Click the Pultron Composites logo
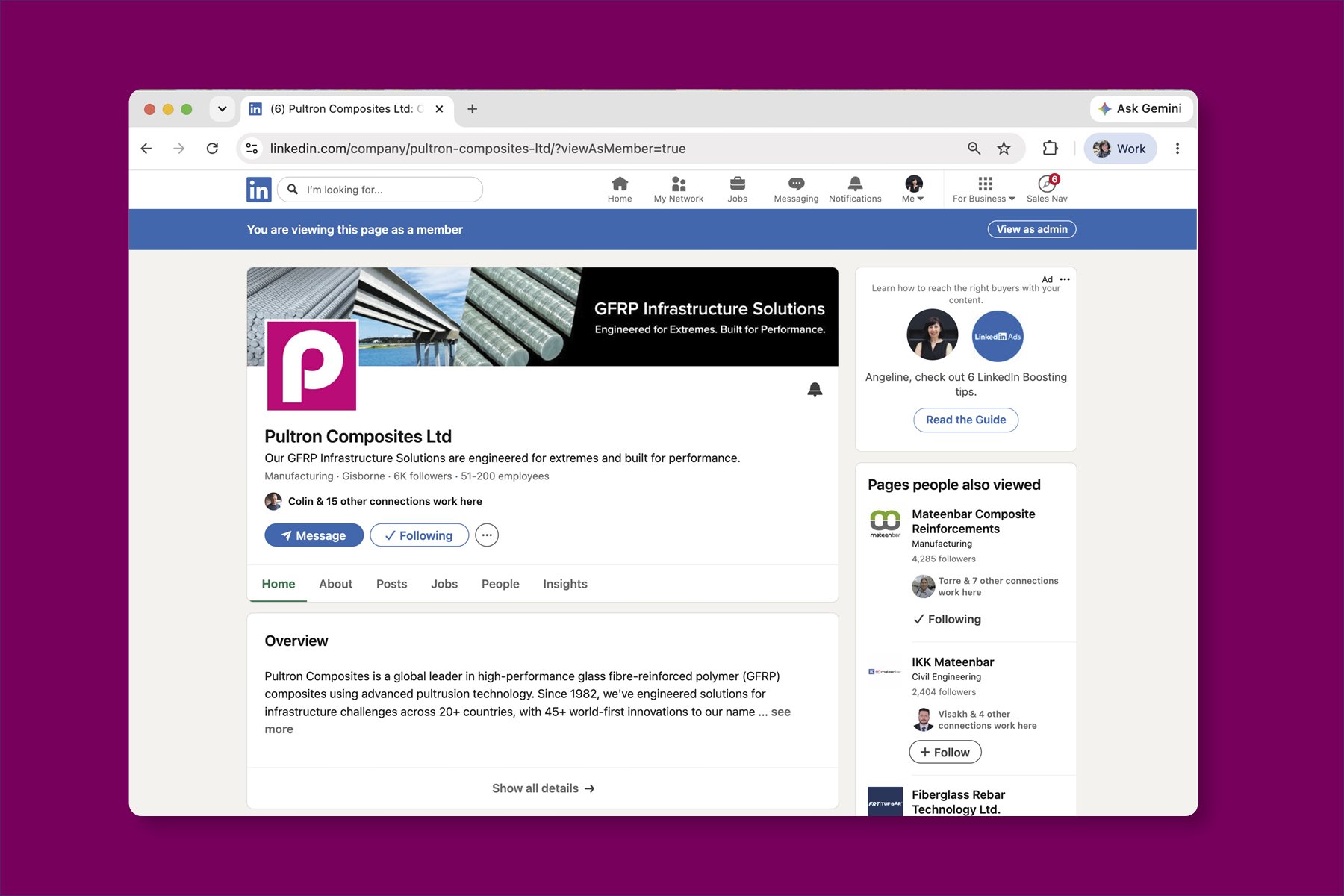This screenshot has width=1344, height=896. tap(311, 365)
